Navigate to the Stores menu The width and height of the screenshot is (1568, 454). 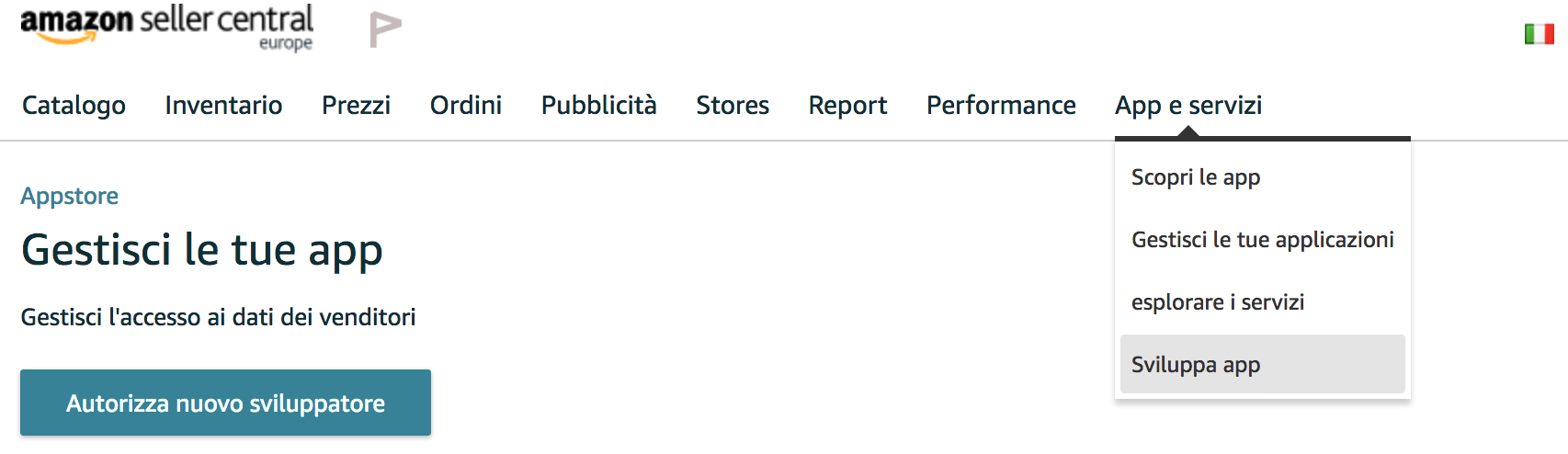pyautogui.click(x=733, y=106)
